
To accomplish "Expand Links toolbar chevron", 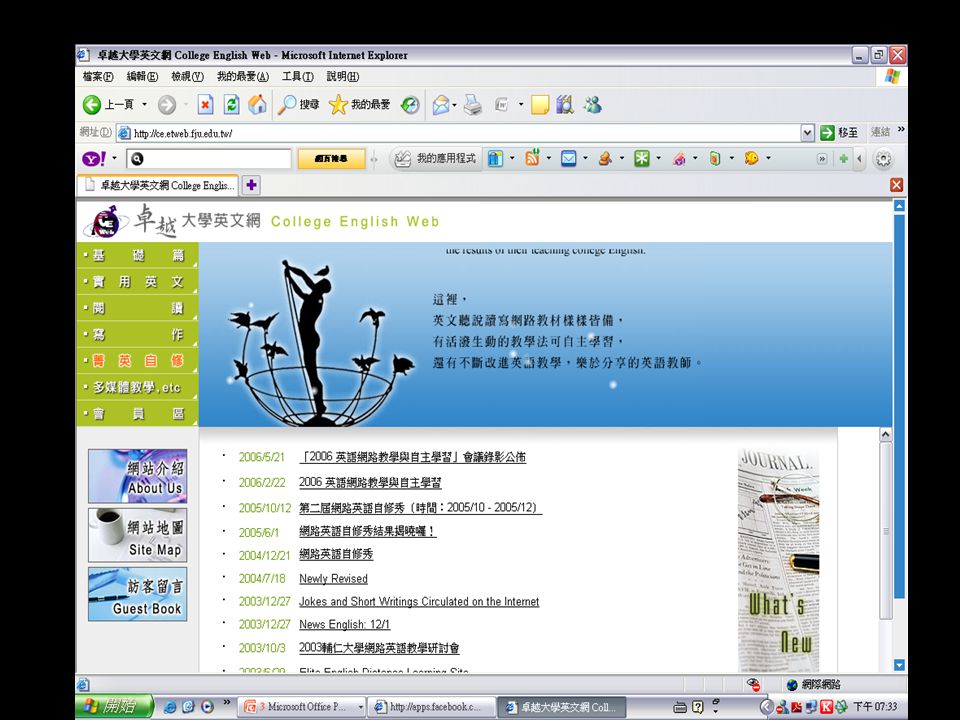I will pos(901,129).
